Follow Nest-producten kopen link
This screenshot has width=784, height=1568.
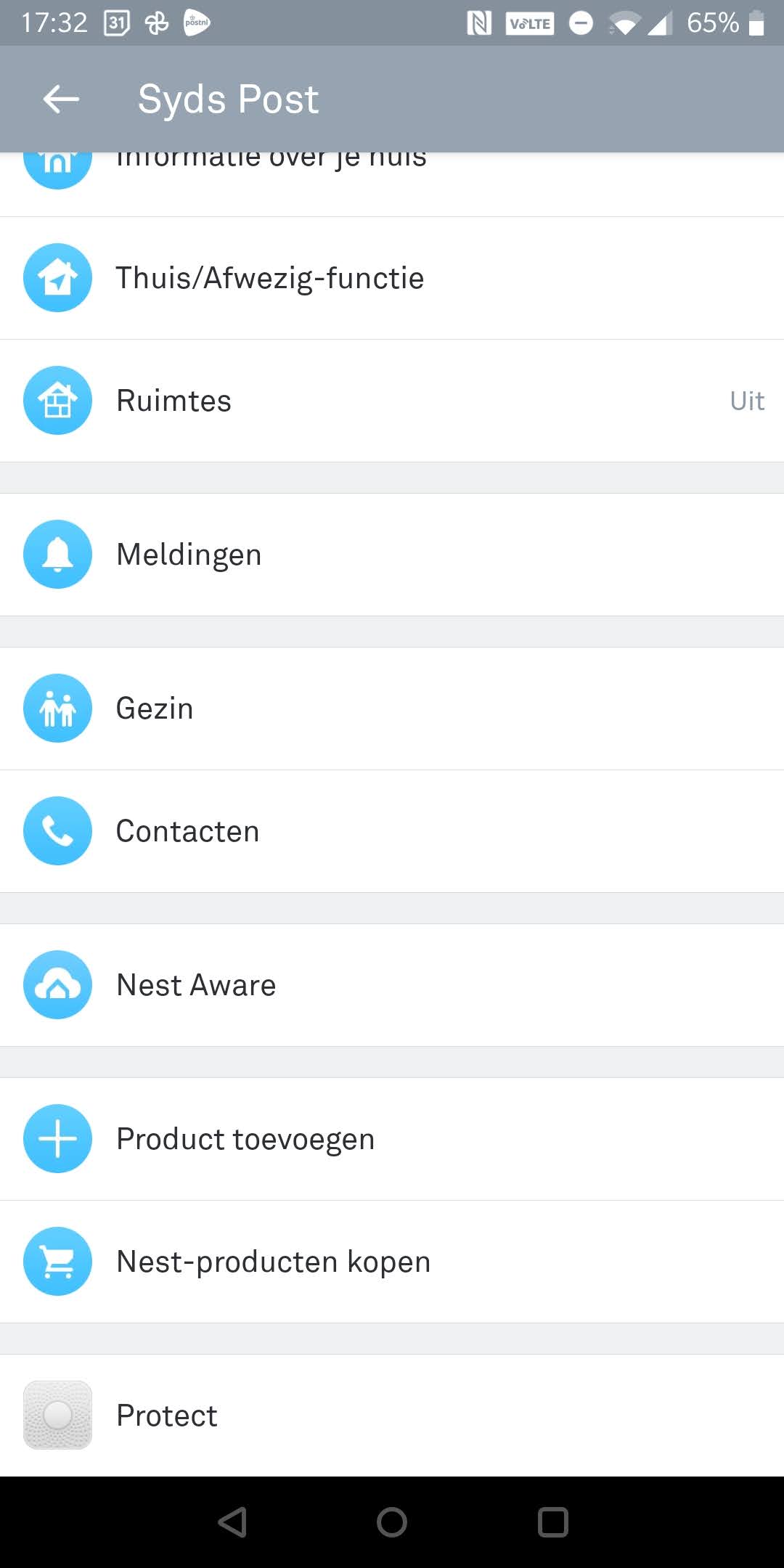click(x=273, y=1262)
